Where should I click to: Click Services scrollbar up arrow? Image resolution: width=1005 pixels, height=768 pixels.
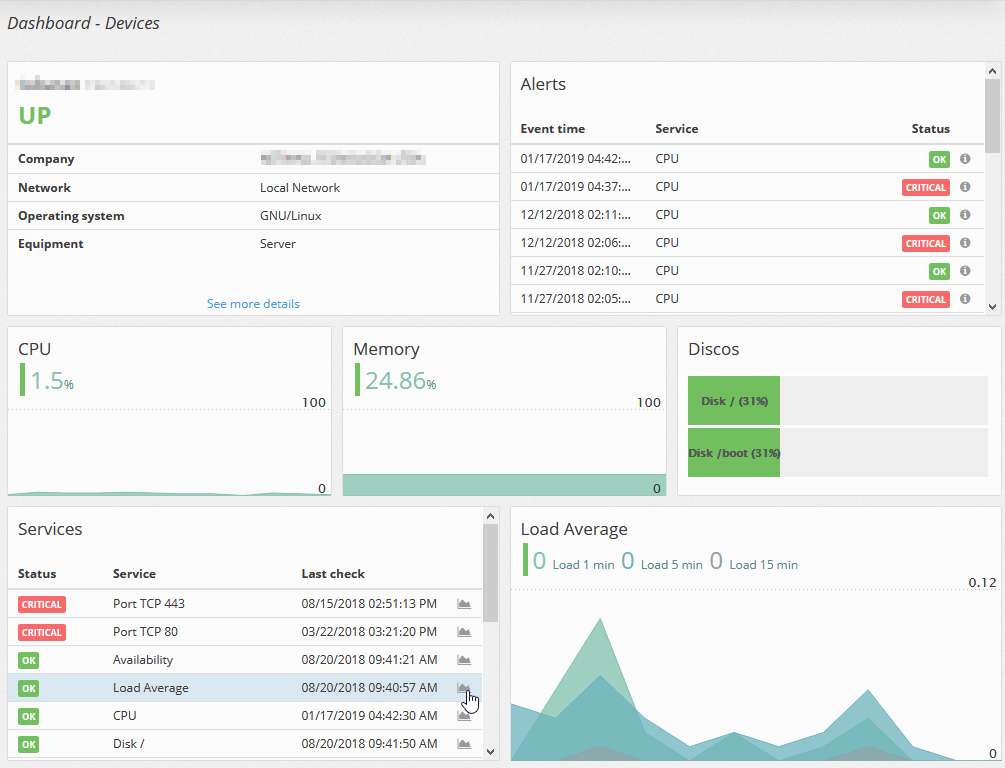click(x=490, y=516)
